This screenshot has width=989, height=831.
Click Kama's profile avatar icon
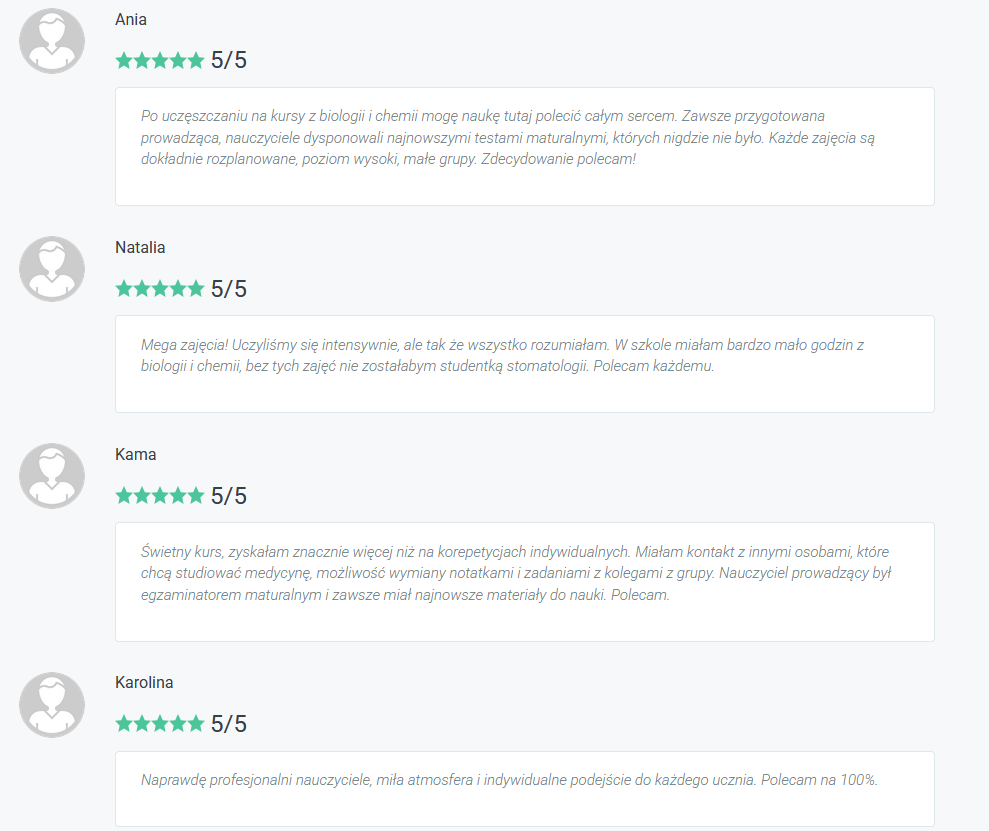[52, 476]
